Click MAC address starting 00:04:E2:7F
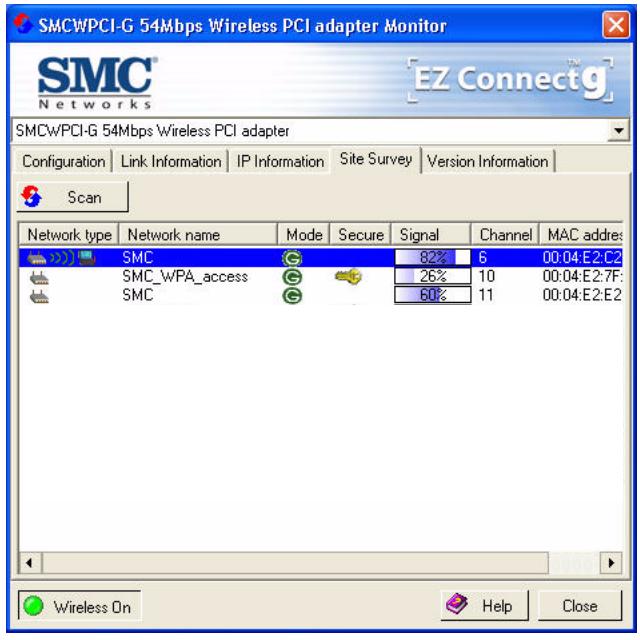This screenshot has height=640, width=640. pos(582,276)
